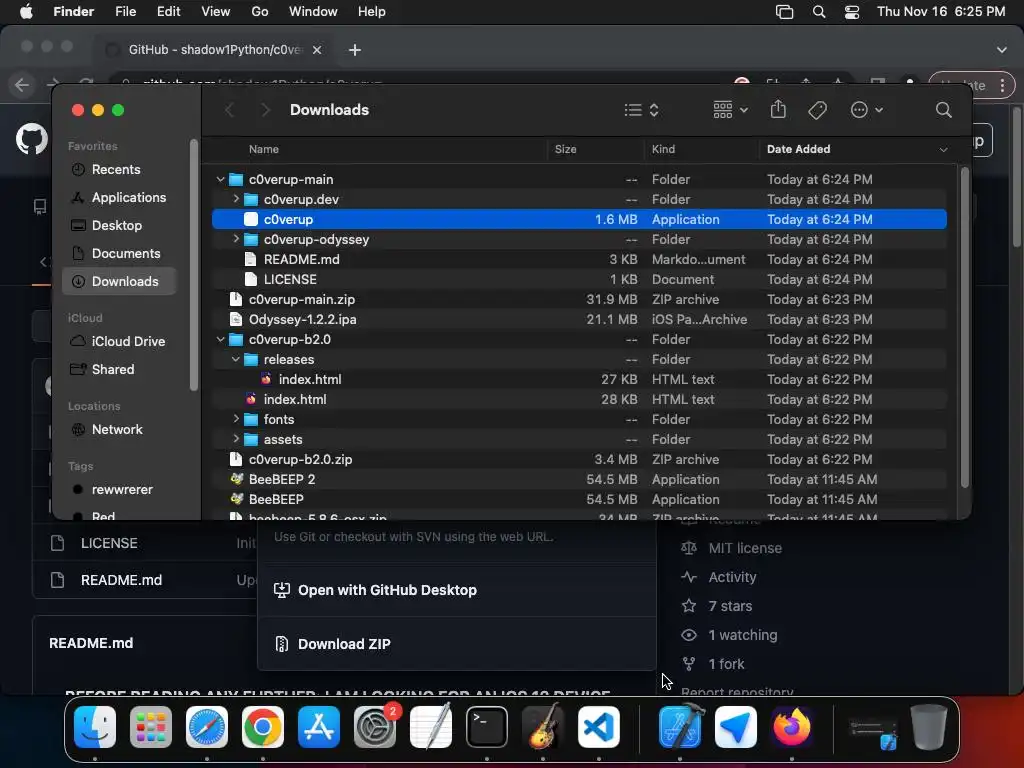Change view mode with list view switcher

click(x=641, y=110)
